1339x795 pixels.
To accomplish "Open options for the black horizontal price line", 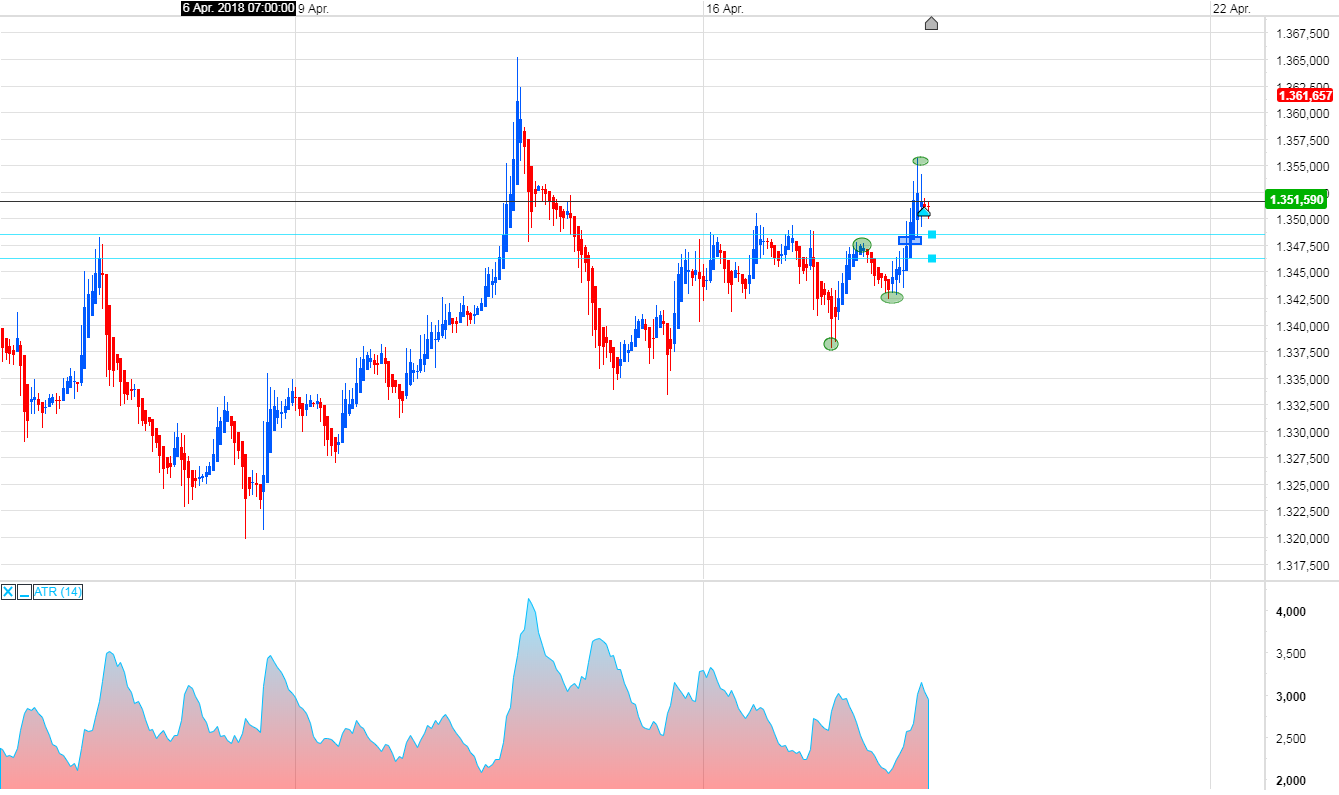I will coord(400,200).
